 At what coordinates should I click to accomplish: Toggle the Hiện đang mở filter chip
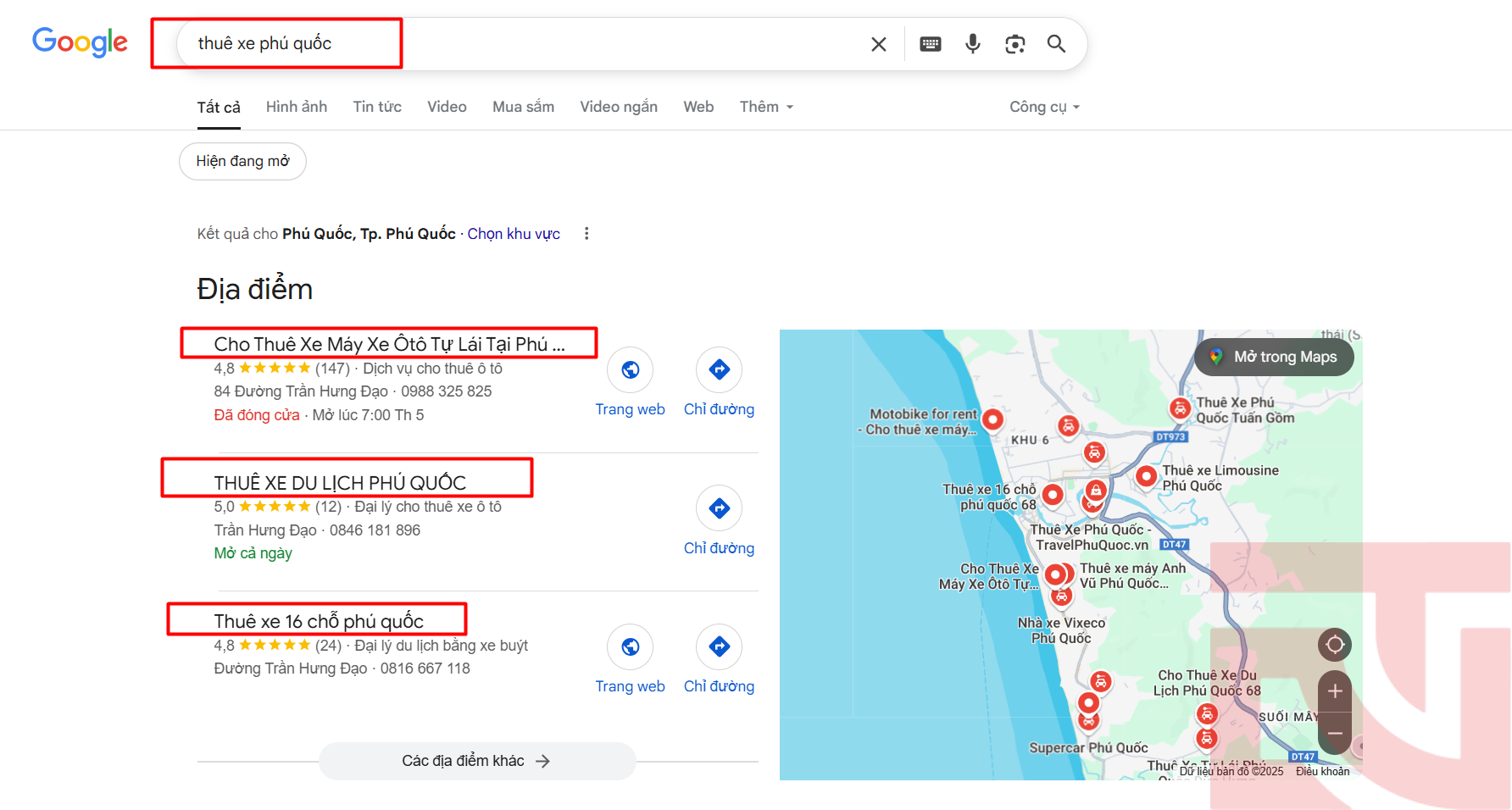click(242, 161)
